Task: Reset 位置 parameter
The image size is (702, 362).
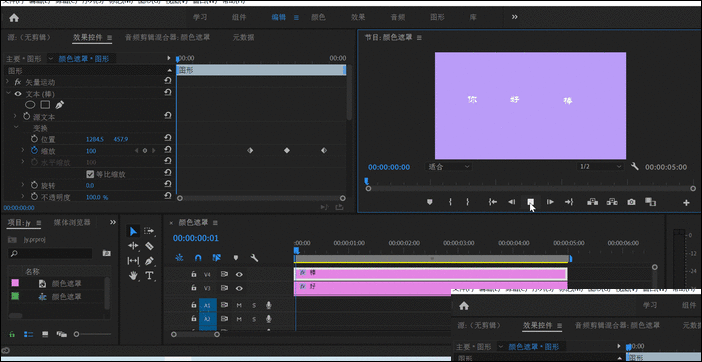Action: click(167, 139)
